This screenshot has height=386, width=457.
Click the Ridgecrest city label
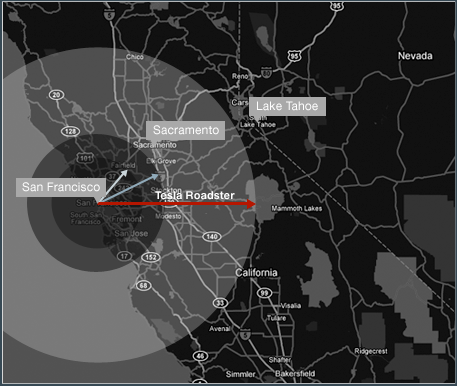[371, 351]
